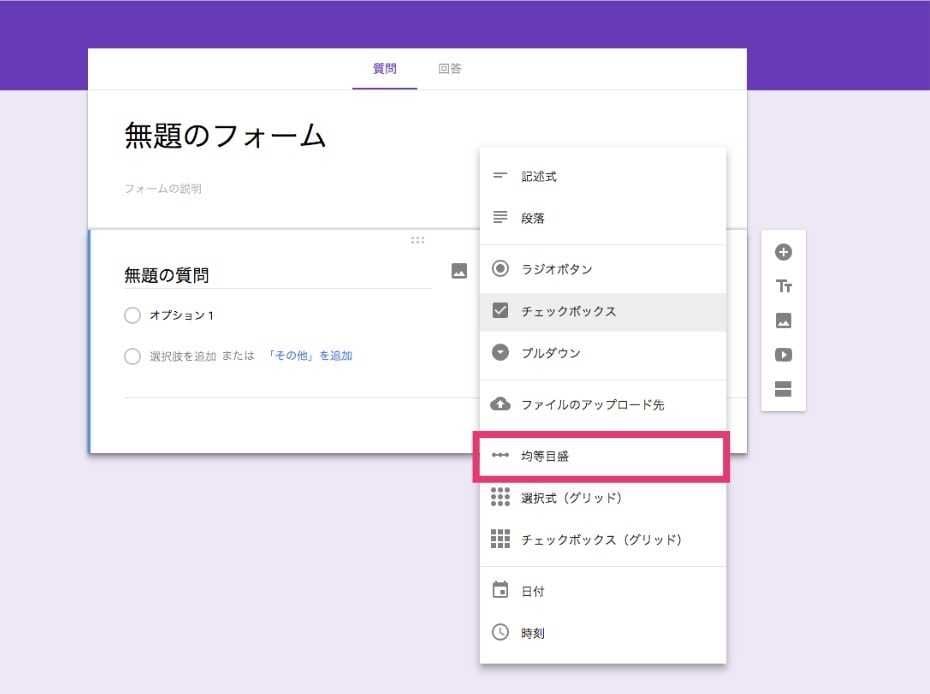Select the add image icon in the sidebar
The height and width of the screenshot is (694, 930).
(x=784, y=321)
